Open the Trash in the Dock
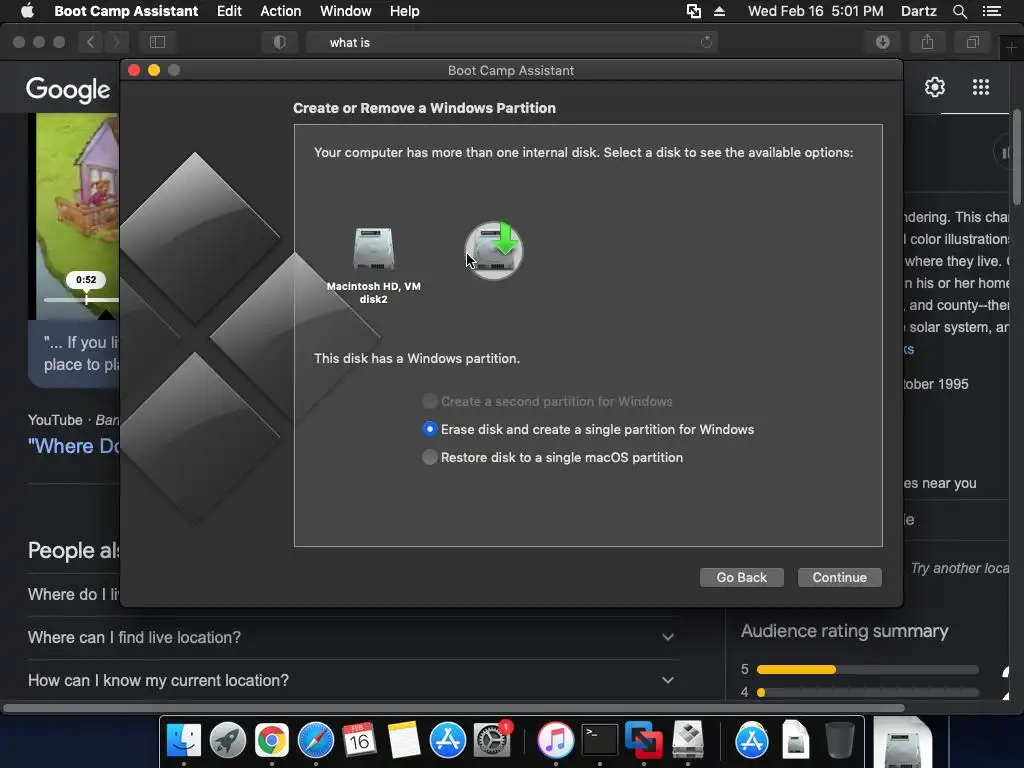 pos(840,740)
